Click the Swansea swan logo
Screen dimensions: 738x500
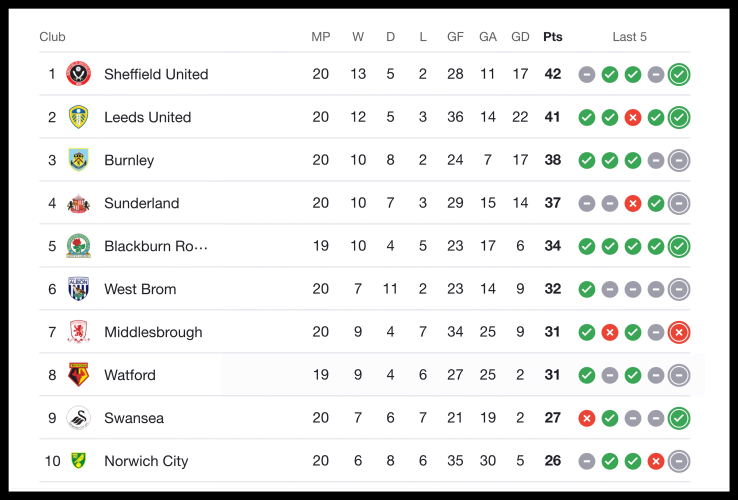coord(78,418)
